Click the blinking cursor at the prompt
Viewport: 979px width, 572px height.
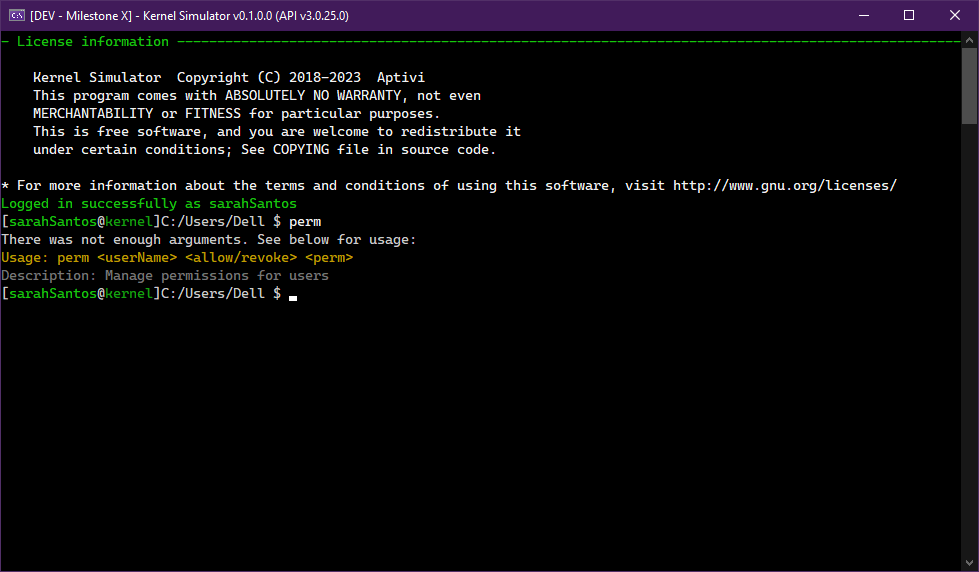293,295
